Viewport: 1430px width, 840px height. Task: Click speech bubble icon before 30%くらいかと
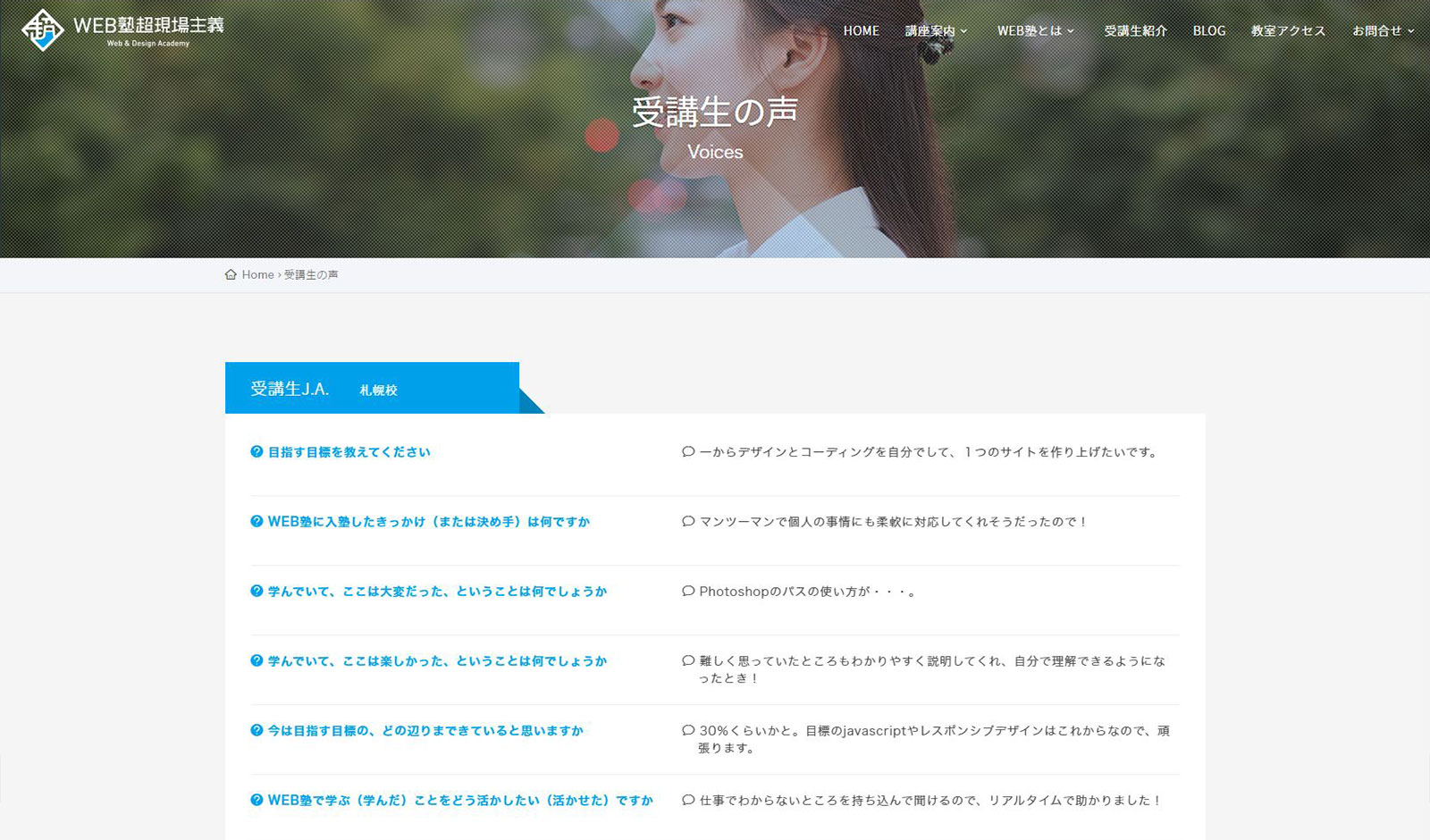688,731
